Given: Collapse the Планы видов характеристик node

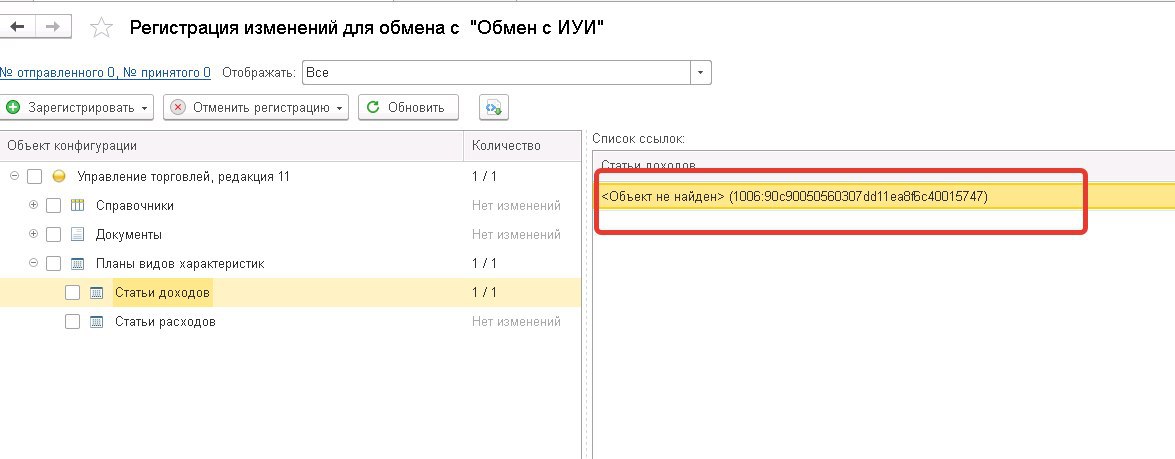Looking at the screenshot, I should pos(33,263).
